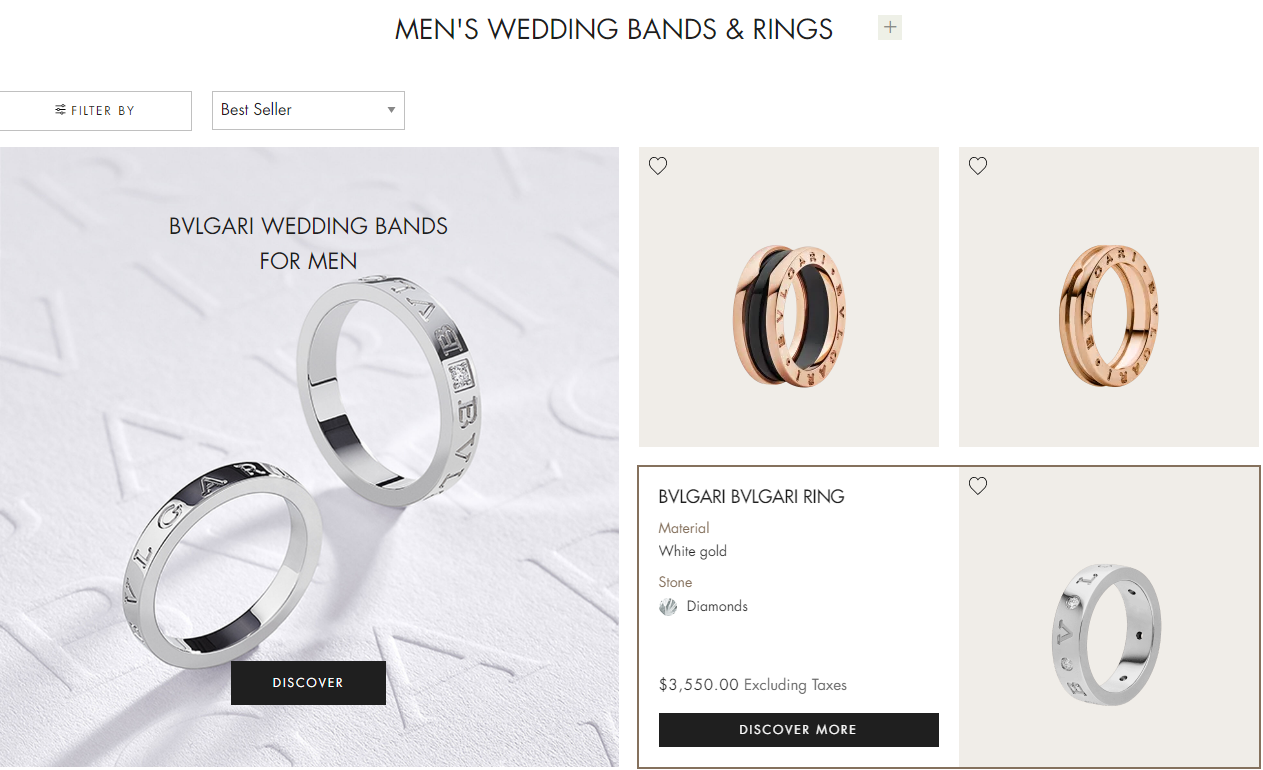Screen dimensions: 1263x770
Task: Open the BVLGARI BVLGARI RING title link
Action: click(x=752, y=496)
